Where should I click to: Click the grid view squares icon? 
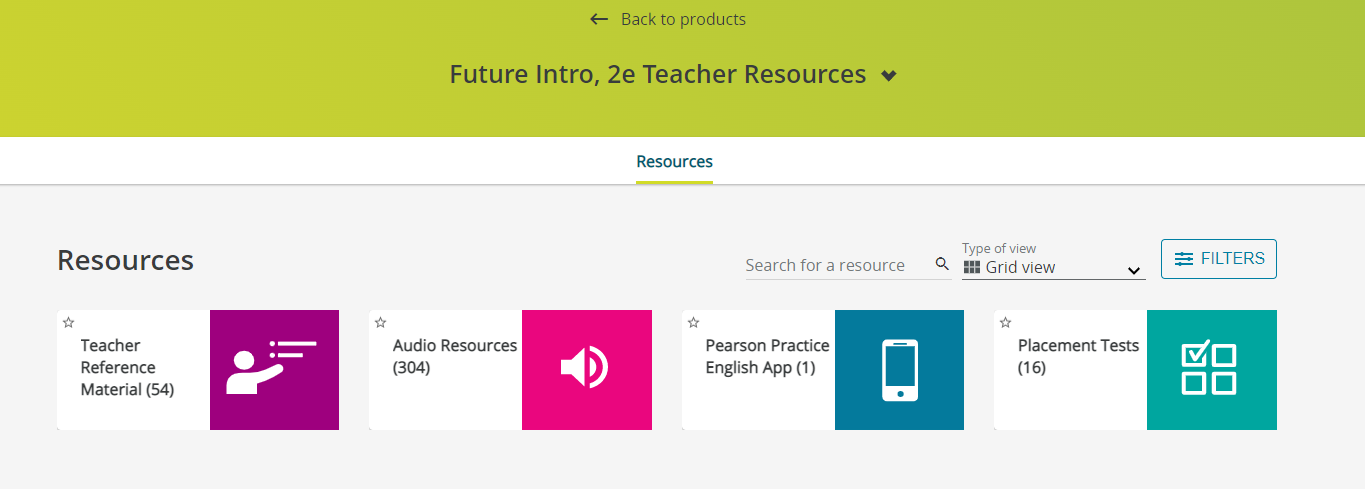pos(972,267)
